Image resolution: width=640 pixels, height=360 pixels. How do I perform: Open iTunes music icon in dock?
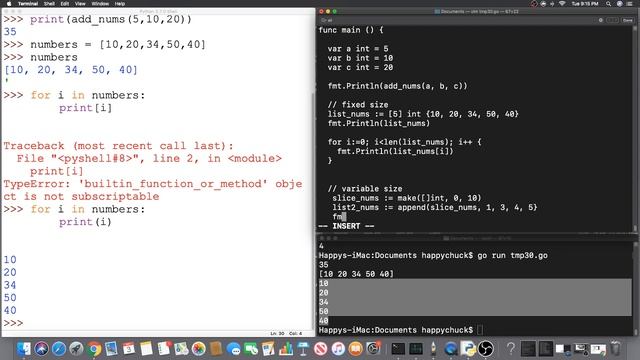pos(338,349)
